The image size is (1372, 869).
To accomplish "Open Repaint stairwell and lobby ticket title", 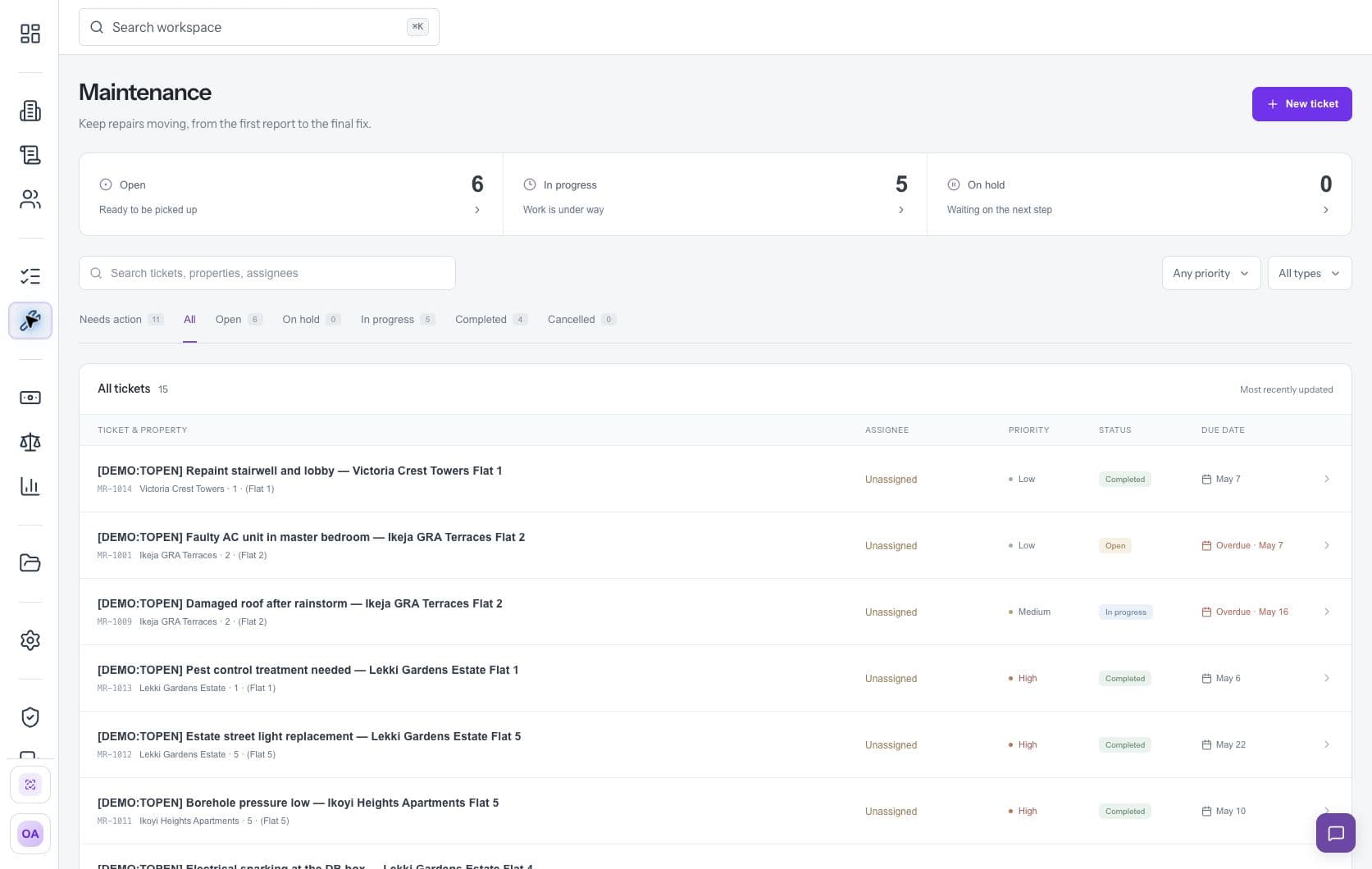I will [x=299, y=471].
